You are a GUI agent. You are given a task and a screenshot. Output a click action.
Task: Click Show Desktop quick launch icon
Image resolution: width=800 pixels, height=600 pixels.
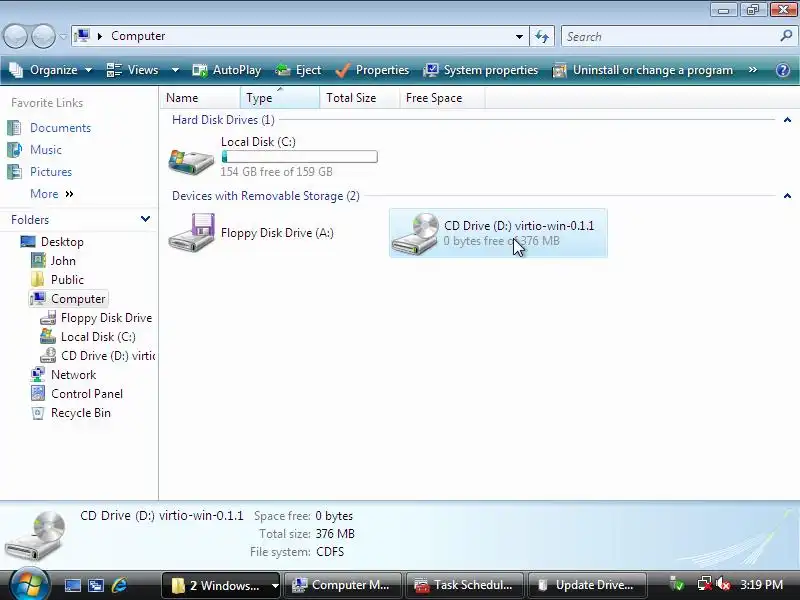click(72, 585)
